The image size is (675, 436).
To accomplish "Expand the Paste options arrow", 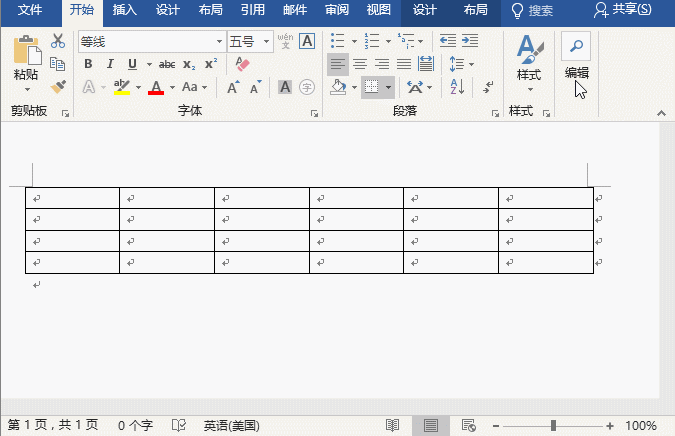I will point(27,90).
